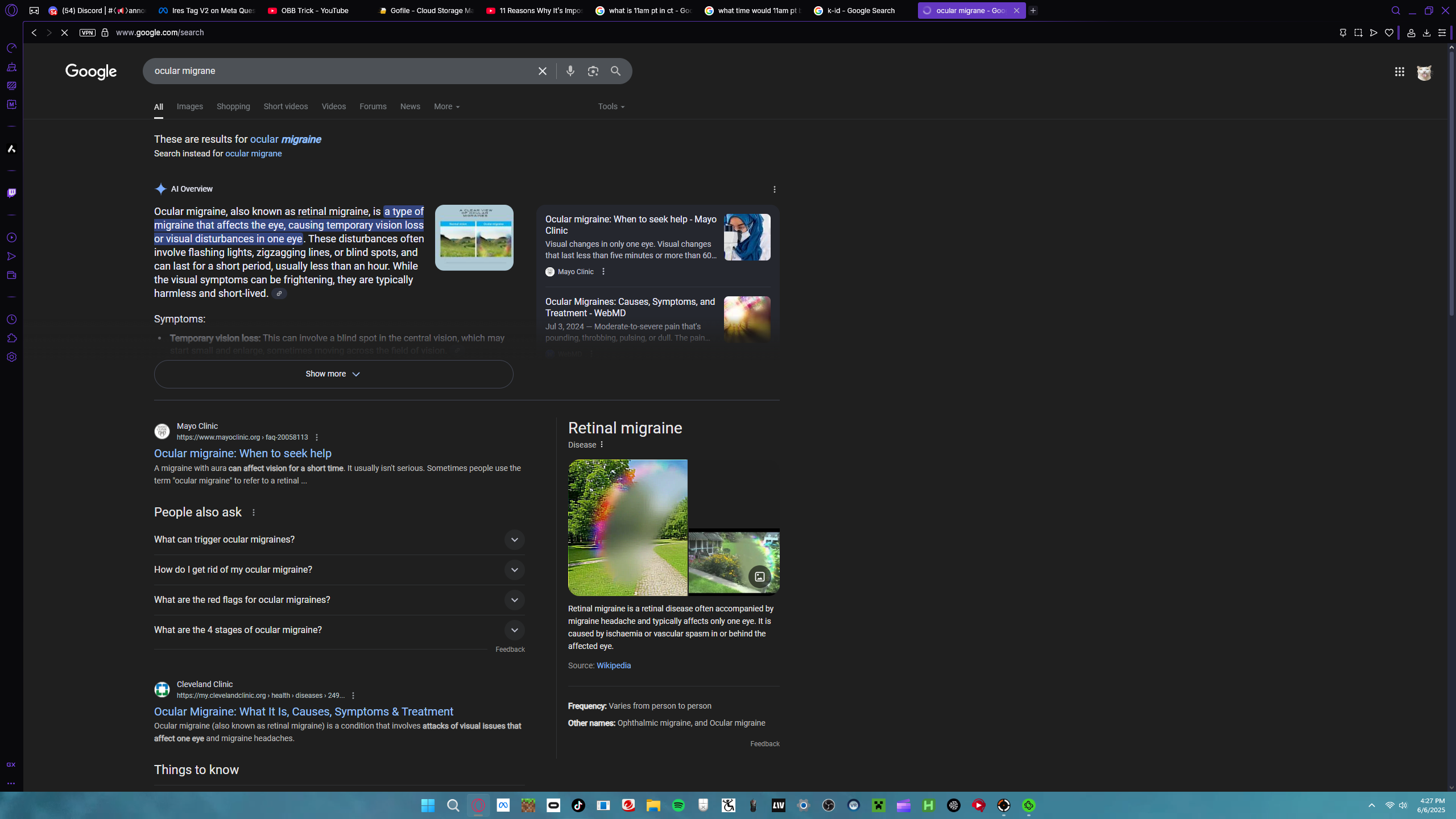Open Spotify from taskbar
This screenshot has height=819, width=1456.
pos(679,805)
